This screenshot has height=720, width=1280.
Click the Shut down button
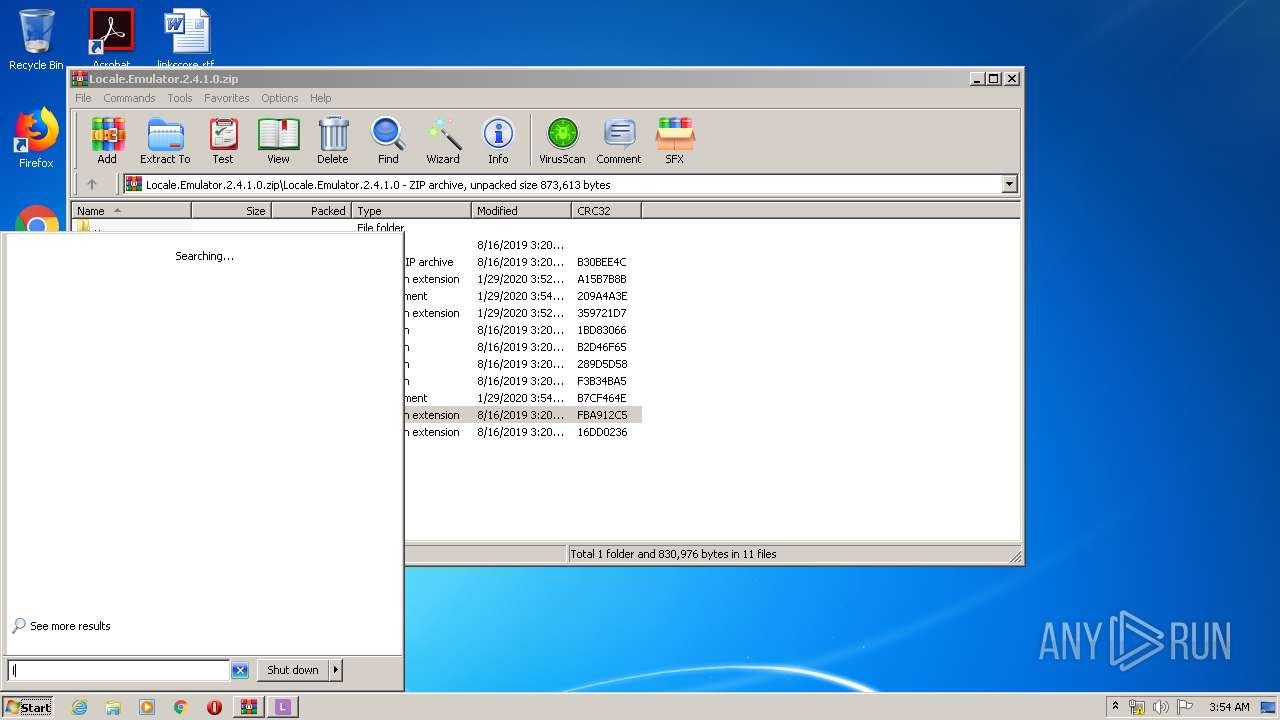coord(292,670)
